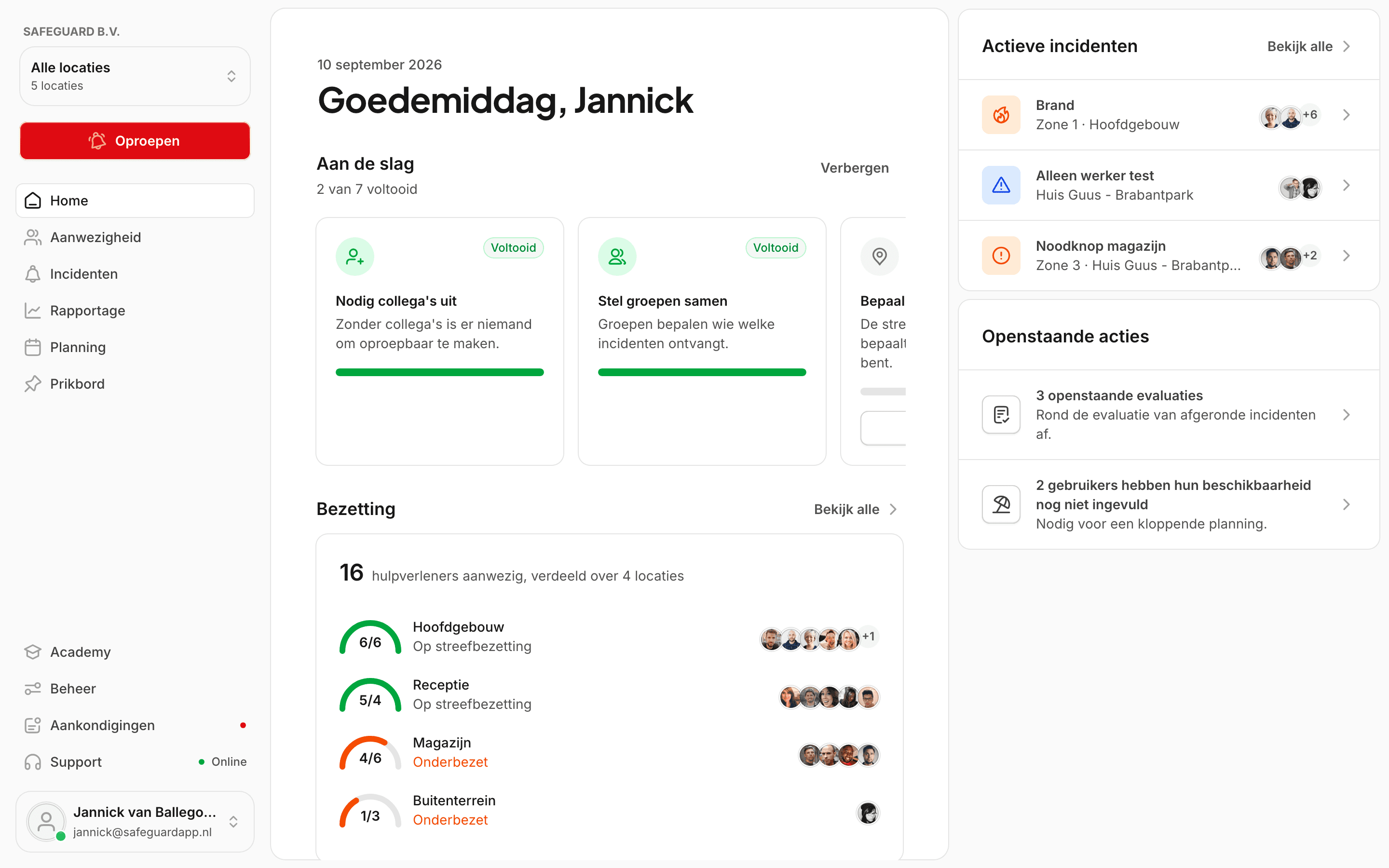Open Brand incident via its chevron
Image resolution: width=1389 pixels, height=868 pixels.
1347,115
